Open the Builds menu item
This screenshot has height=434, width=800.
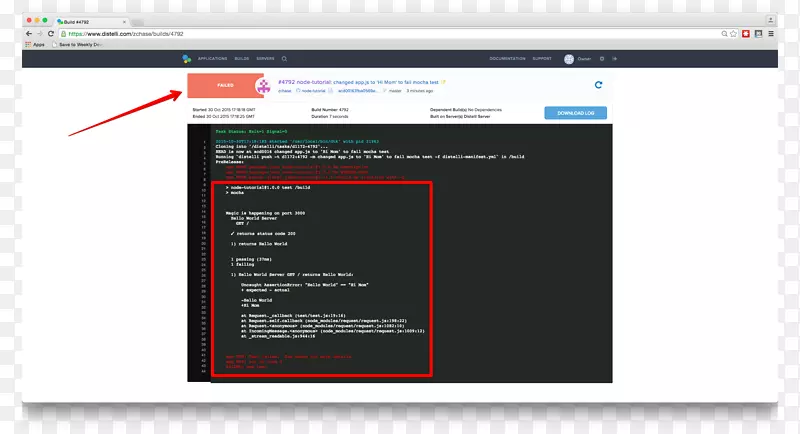point(242,59)
